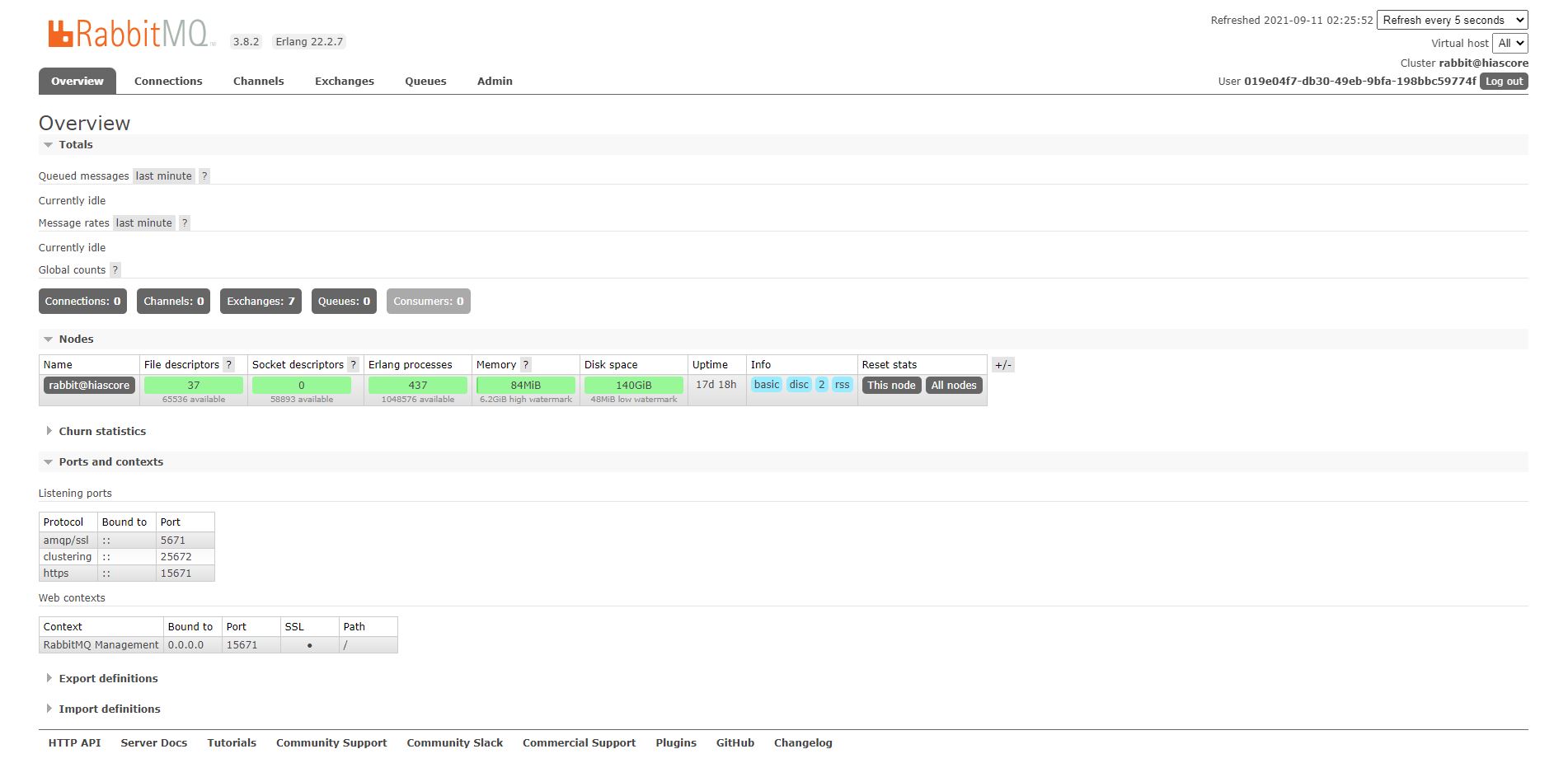Open Community Support footer link

pos(331,742)
